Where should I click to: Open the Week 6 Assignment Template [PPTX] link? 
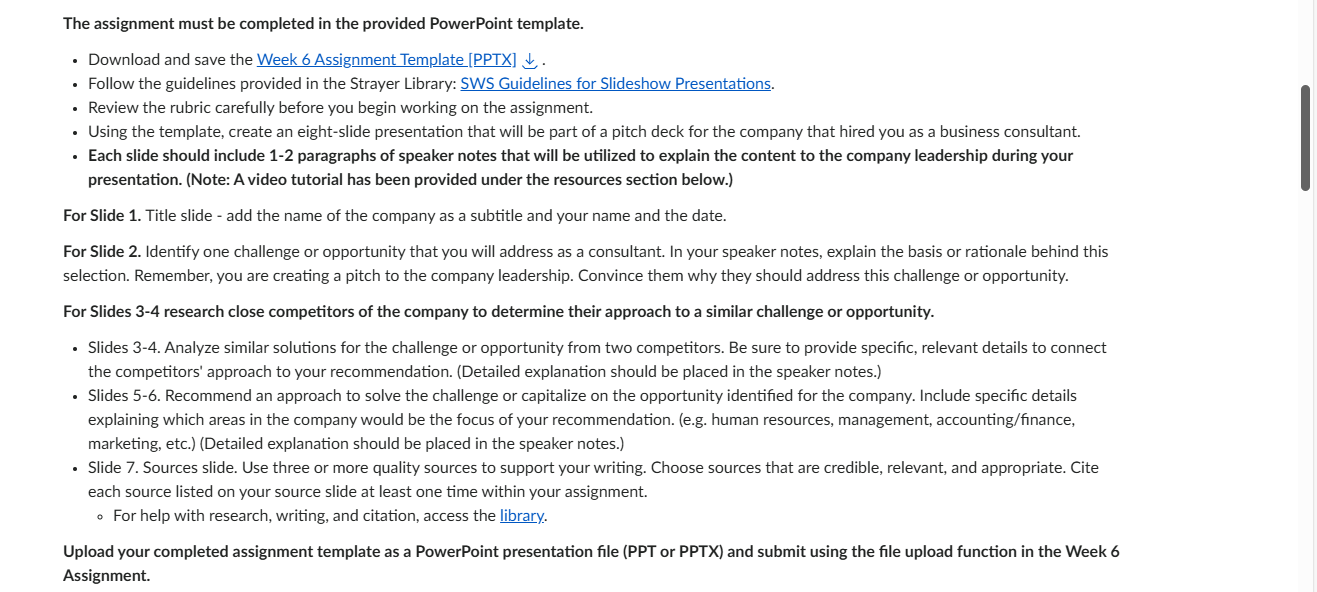pos(387,60)
